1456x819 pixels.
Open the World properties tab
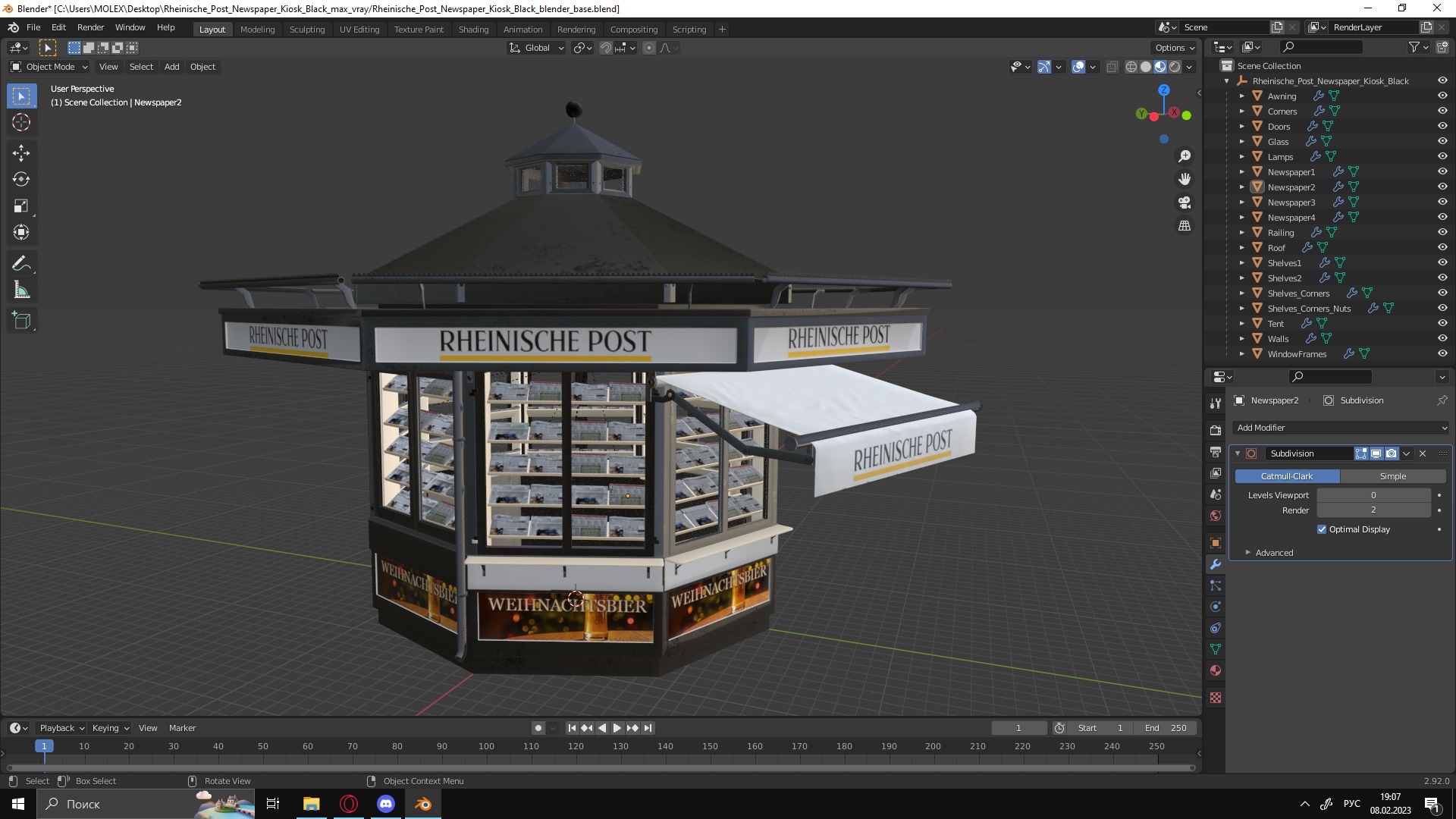(1216, 516)
